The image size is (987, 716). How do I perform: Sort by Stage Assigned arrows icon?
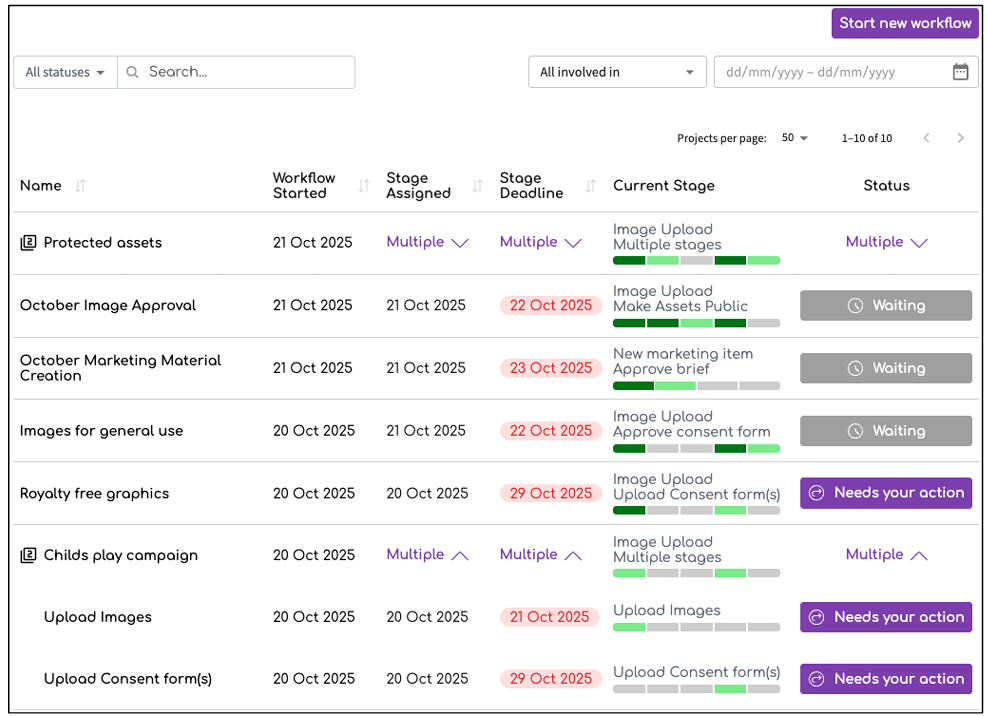(477, 186)
